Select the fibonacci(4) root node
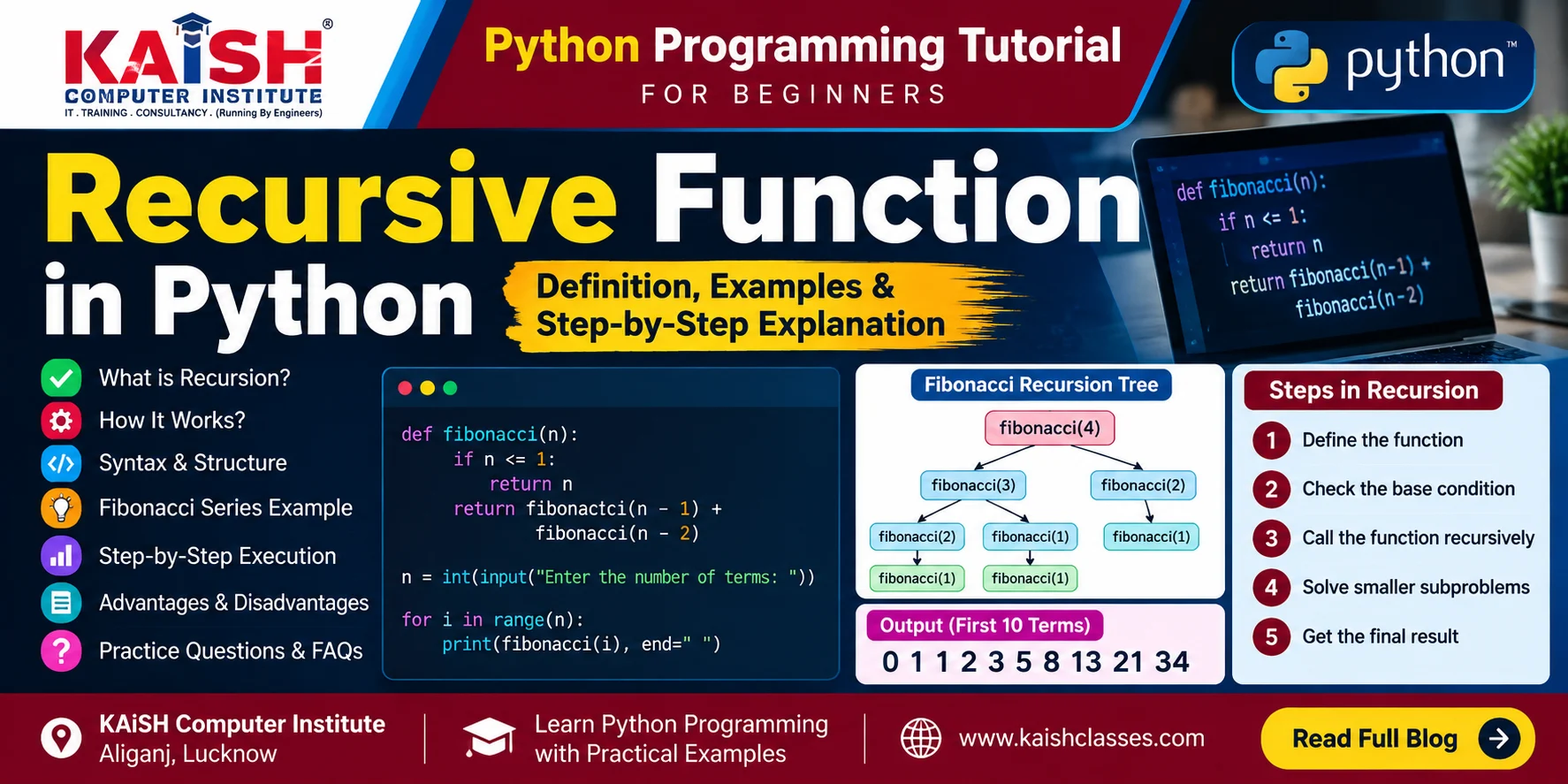 point(1049,429)
